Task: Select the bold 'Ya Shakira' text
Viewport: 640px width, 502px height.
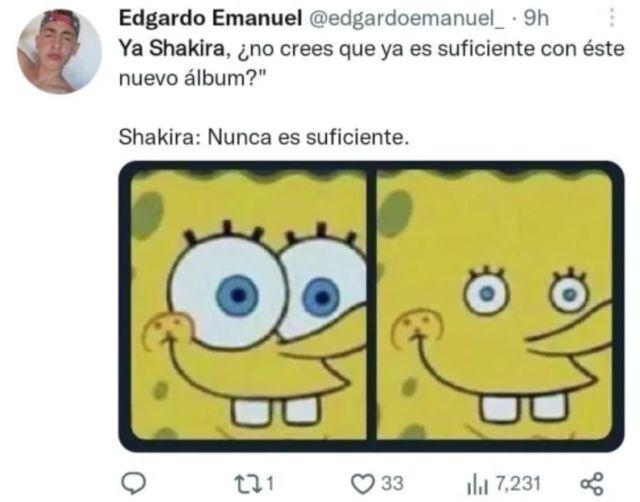Action: click(171, 49)
